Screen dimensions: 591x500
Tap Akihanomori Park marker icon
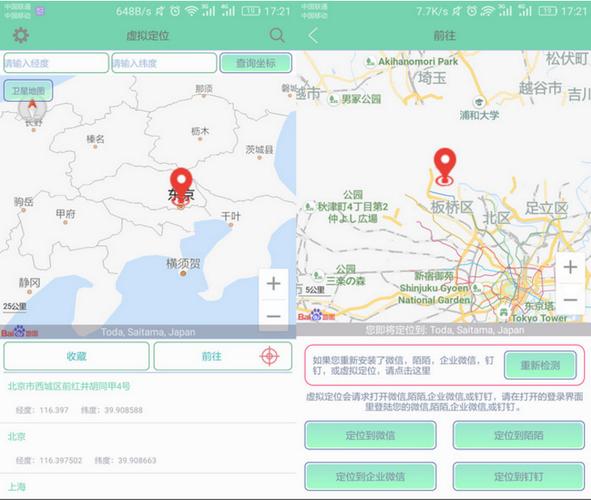pos(370,61)
